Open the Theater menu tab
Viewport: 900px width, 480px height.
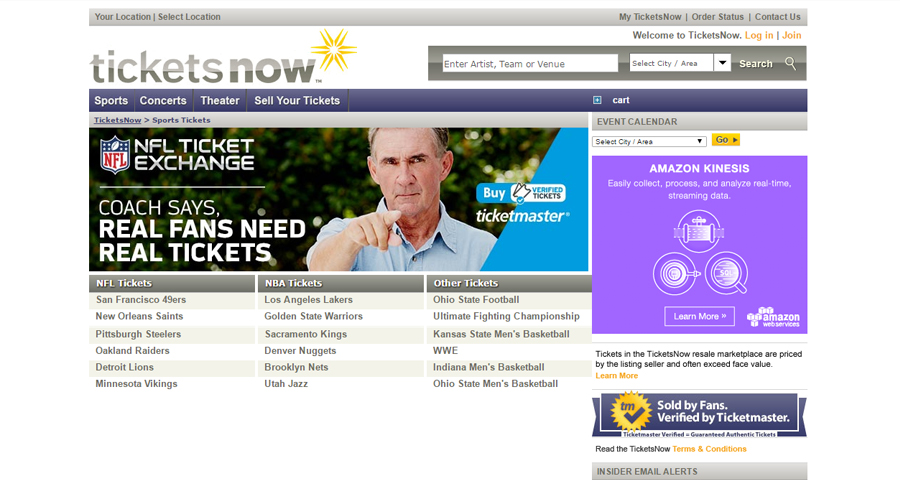pyautogui.click(x=220, y=100)
